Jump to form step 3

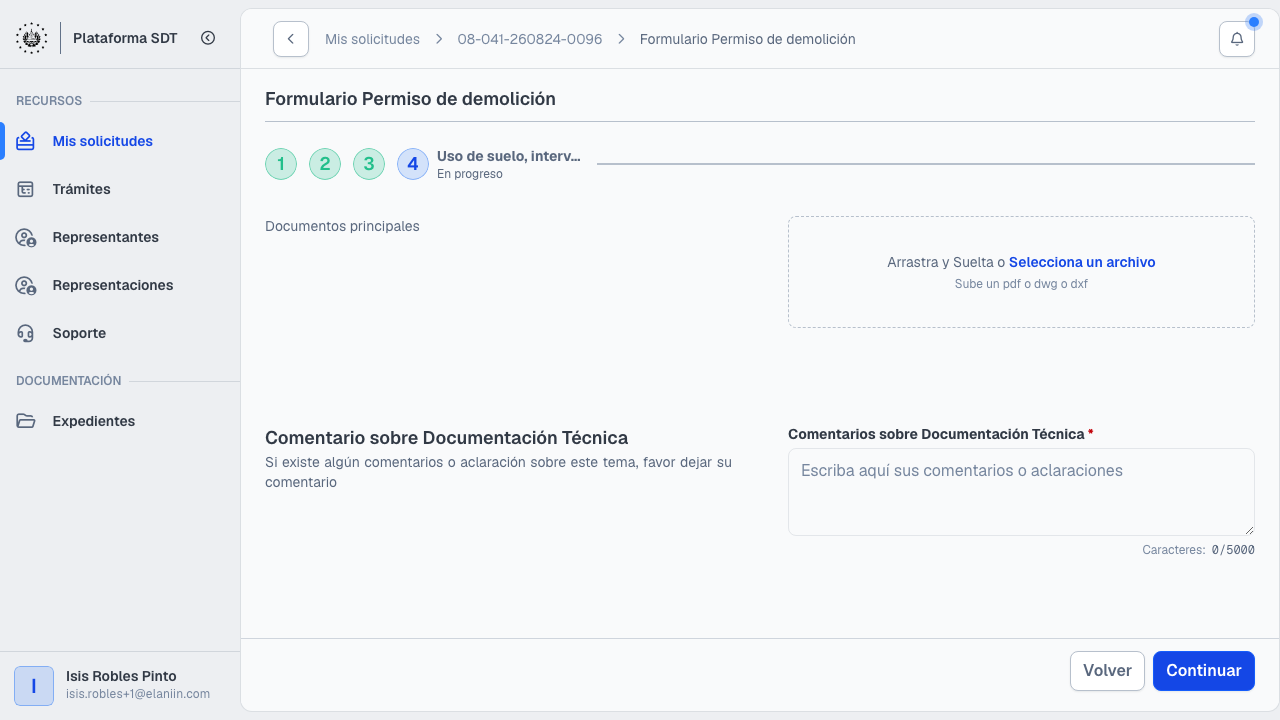pos(369,164)
